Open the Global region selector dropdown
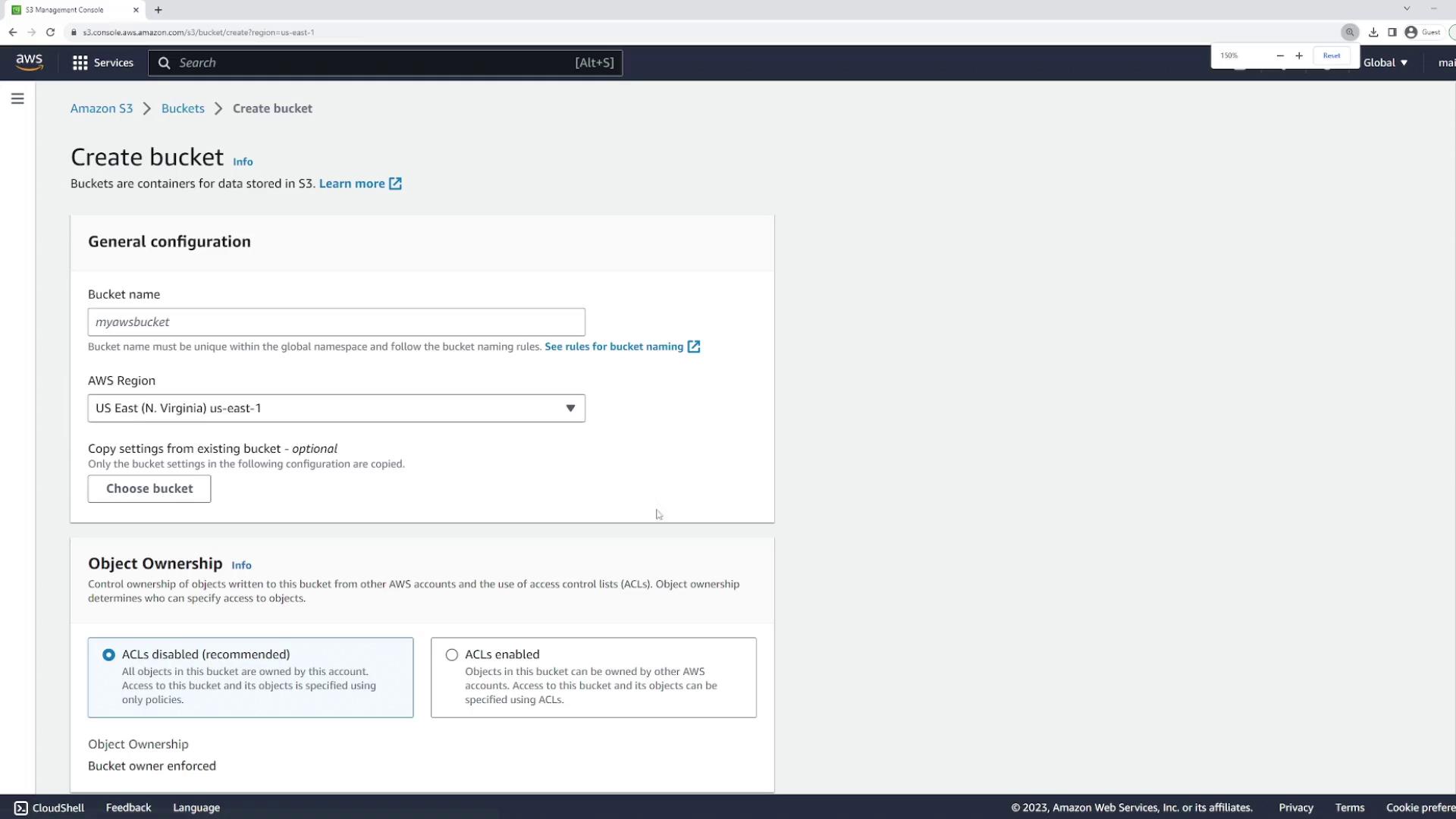Viewport: 1456px width, 819px height. (1385, 63)
